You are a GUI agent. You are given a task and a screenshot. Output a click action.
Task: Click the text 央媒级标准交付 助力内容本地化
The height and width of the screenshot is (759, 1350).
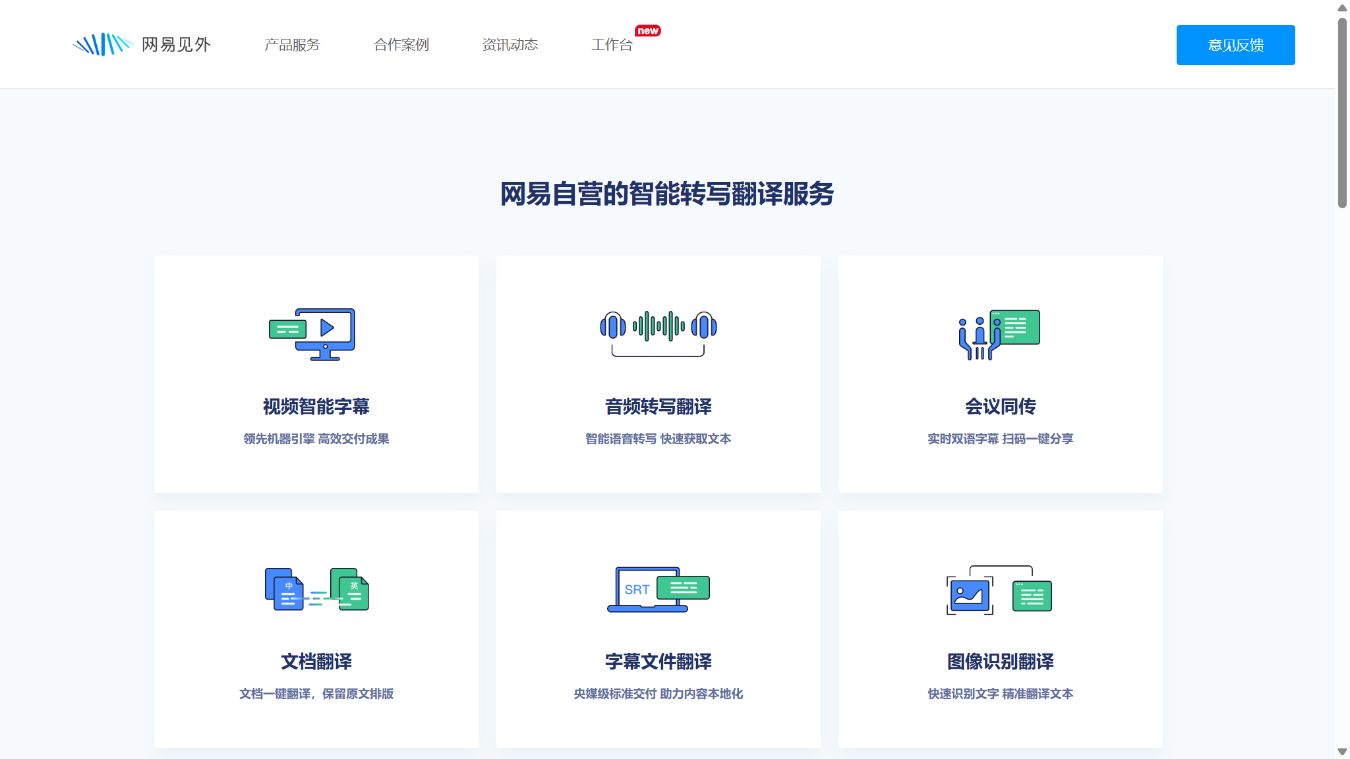tap(658, 694)
